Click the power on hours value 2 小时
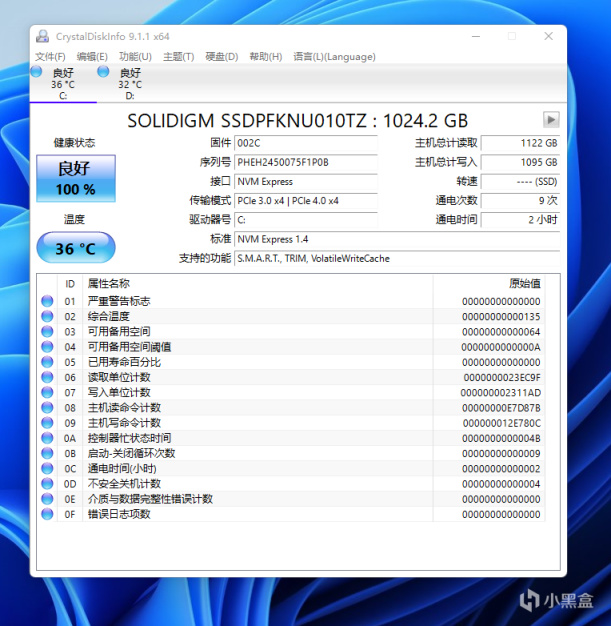The height and width of the screenshot is (626, 611). pyautogui.click(x=520, y=220)
